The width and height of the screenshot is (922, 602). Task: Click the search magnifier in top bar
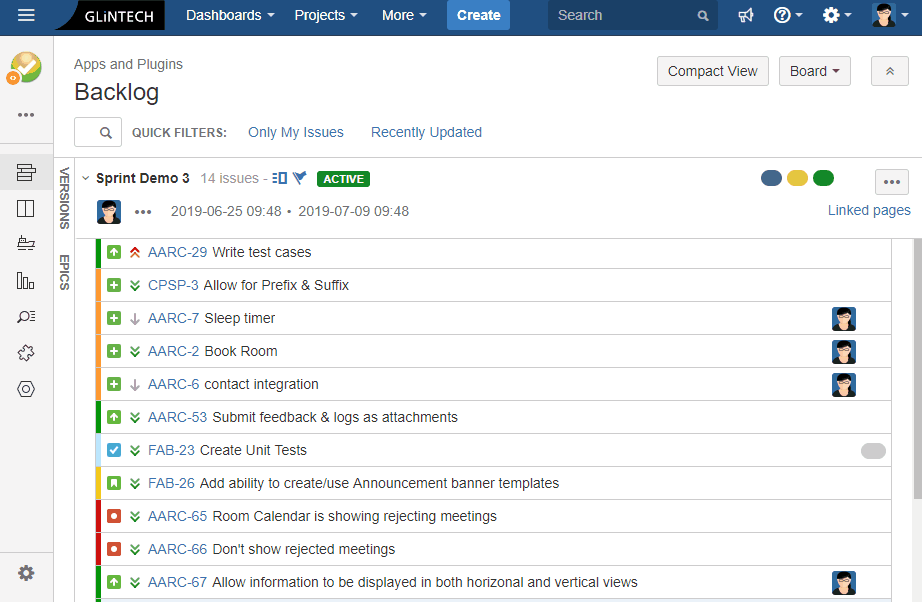[703, 16]
